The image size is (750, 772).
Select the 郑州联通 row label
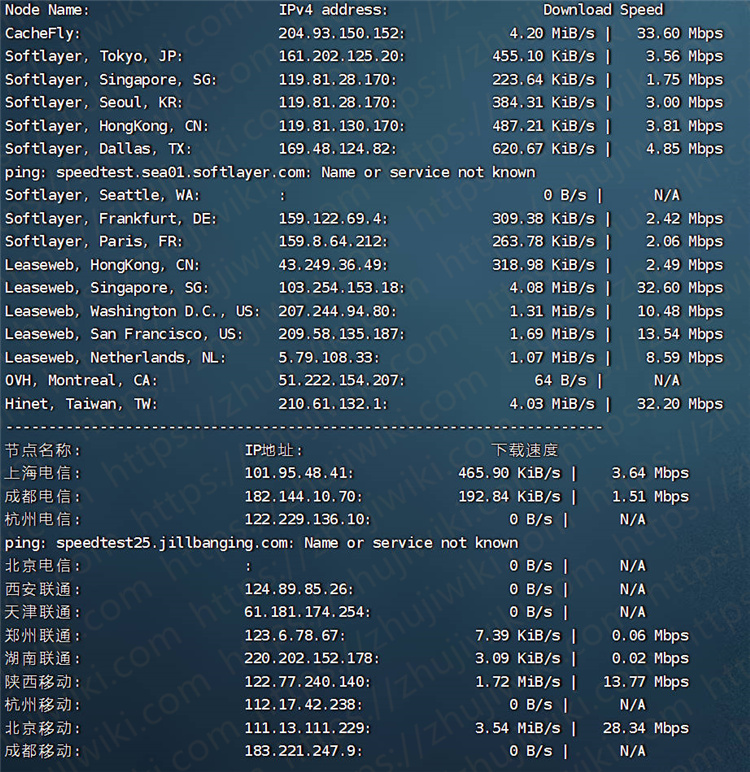tap(42, 636)
